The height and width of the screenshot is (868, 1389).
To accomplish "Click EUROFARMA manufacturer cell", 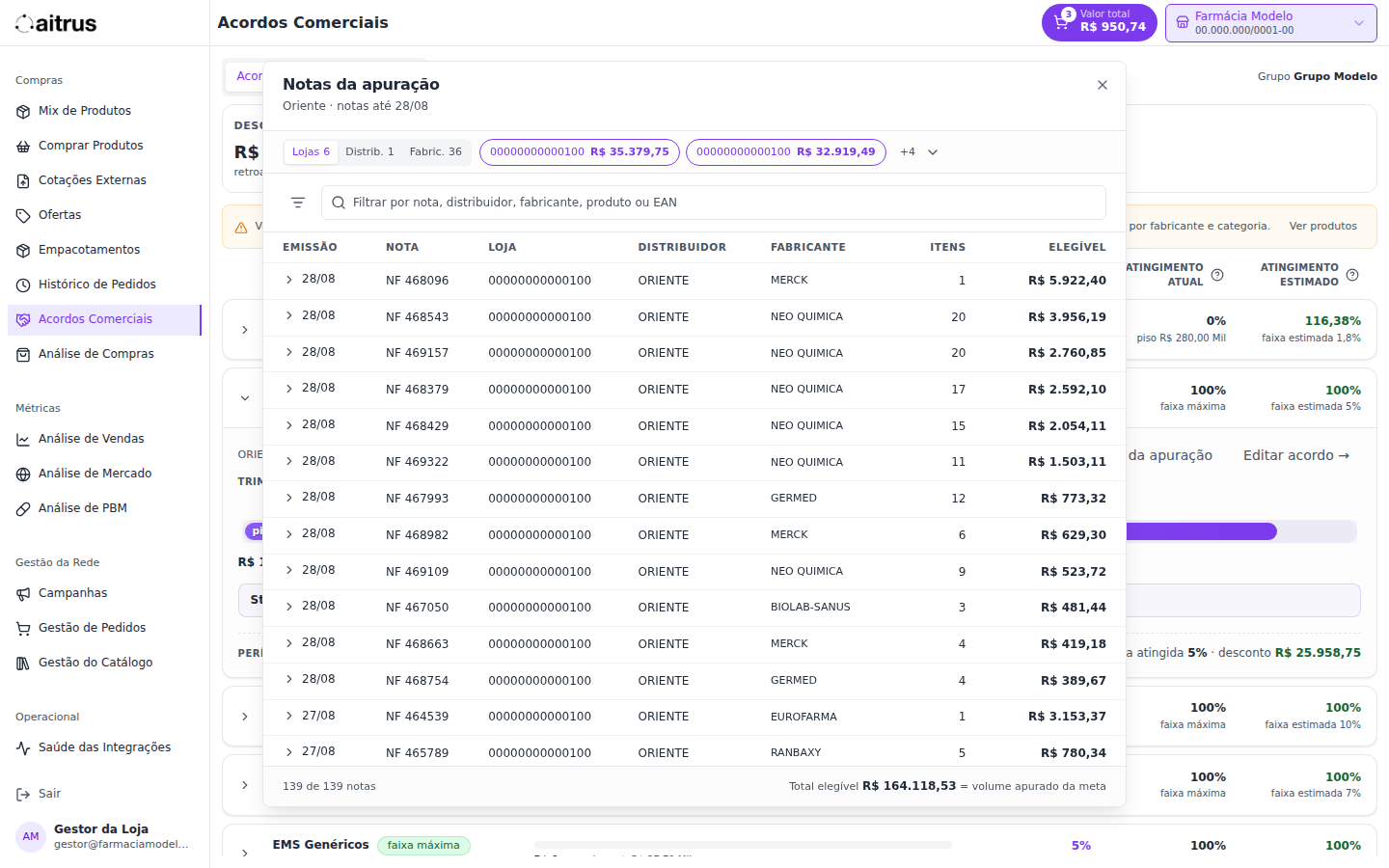I will coord(803,717).
